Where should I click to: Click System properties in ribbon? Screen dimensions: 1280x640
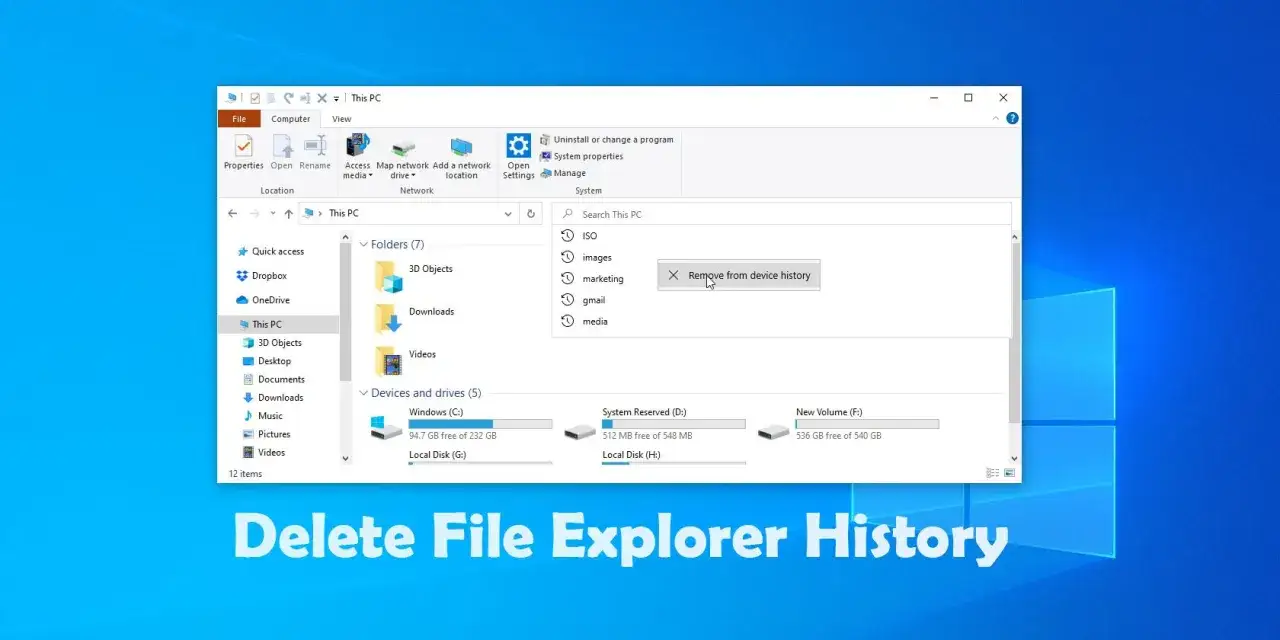pos(581,156)
